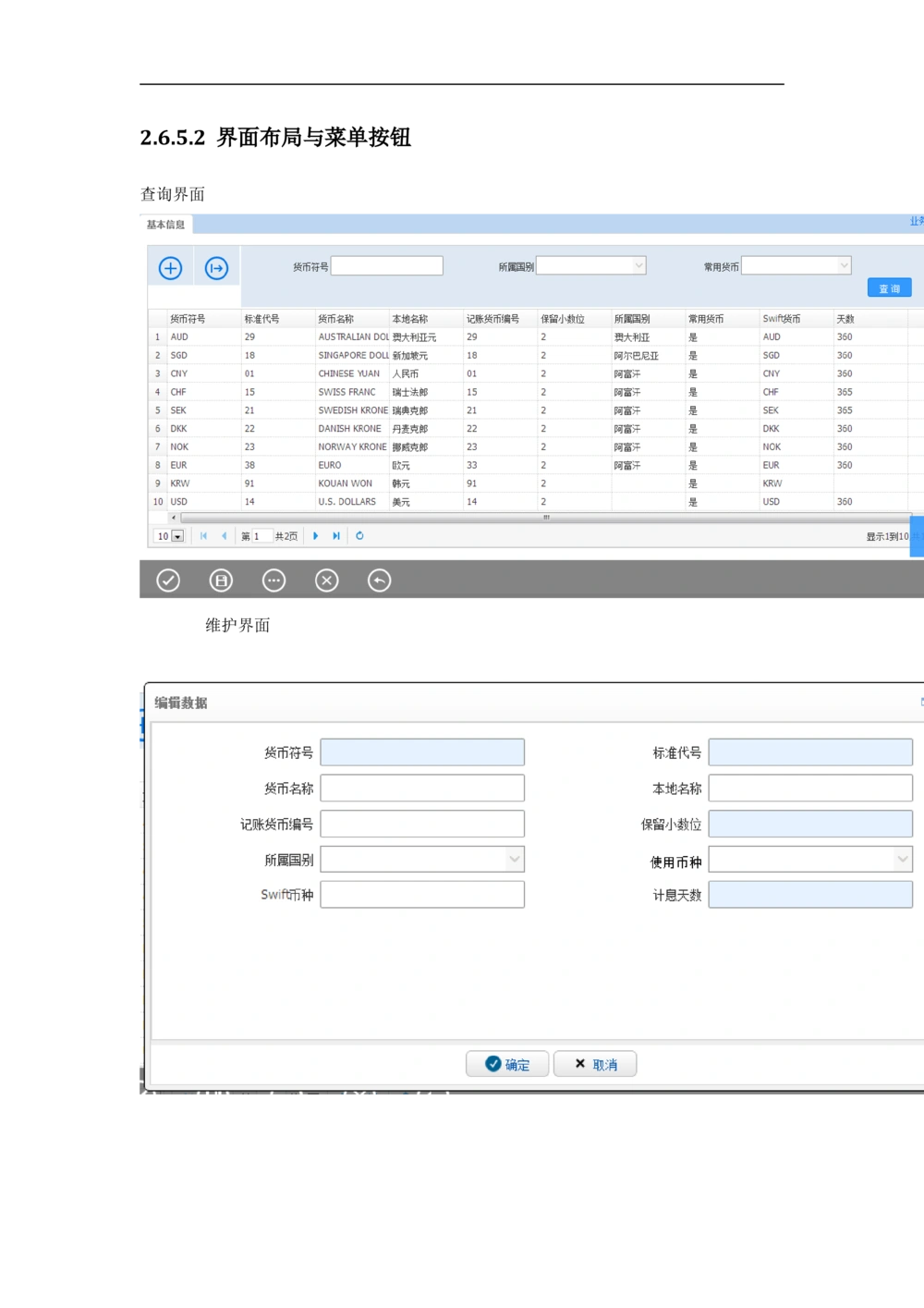Click the save disk icon in bottom toolbar
The width and height of the screenshot is (924, 1308).
tap(221, 581)
